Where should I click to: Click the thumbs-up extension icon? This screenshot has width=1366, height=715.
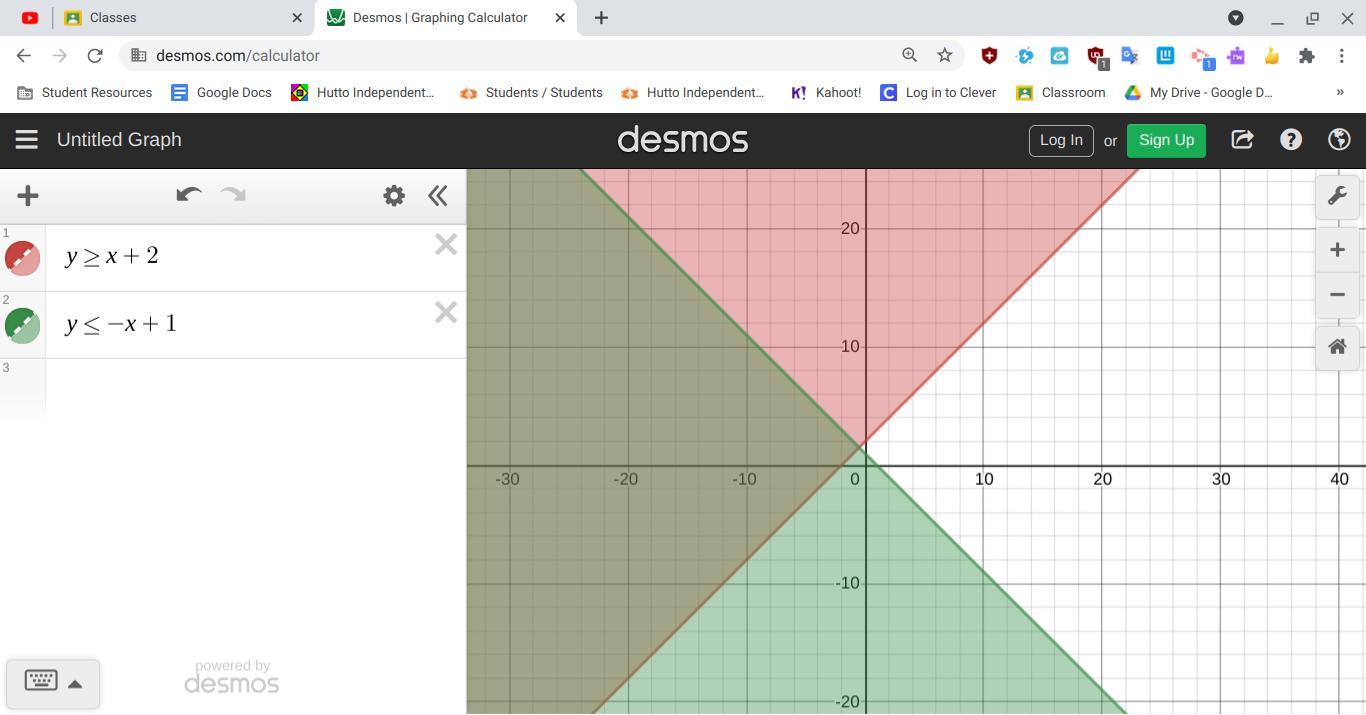1271,56
